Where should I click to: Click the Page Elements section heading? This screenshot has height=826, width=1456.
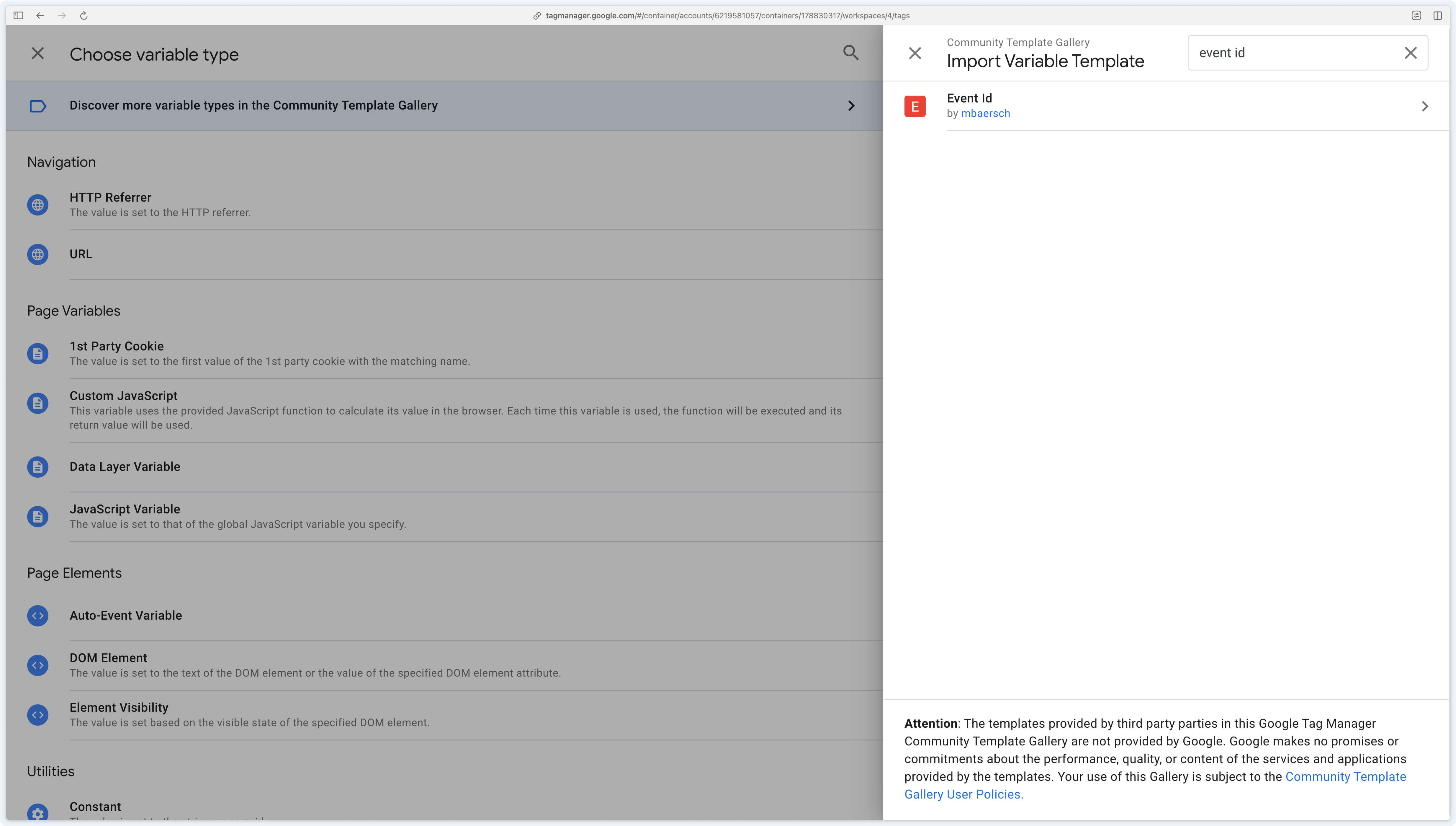[x=74, y=573]
